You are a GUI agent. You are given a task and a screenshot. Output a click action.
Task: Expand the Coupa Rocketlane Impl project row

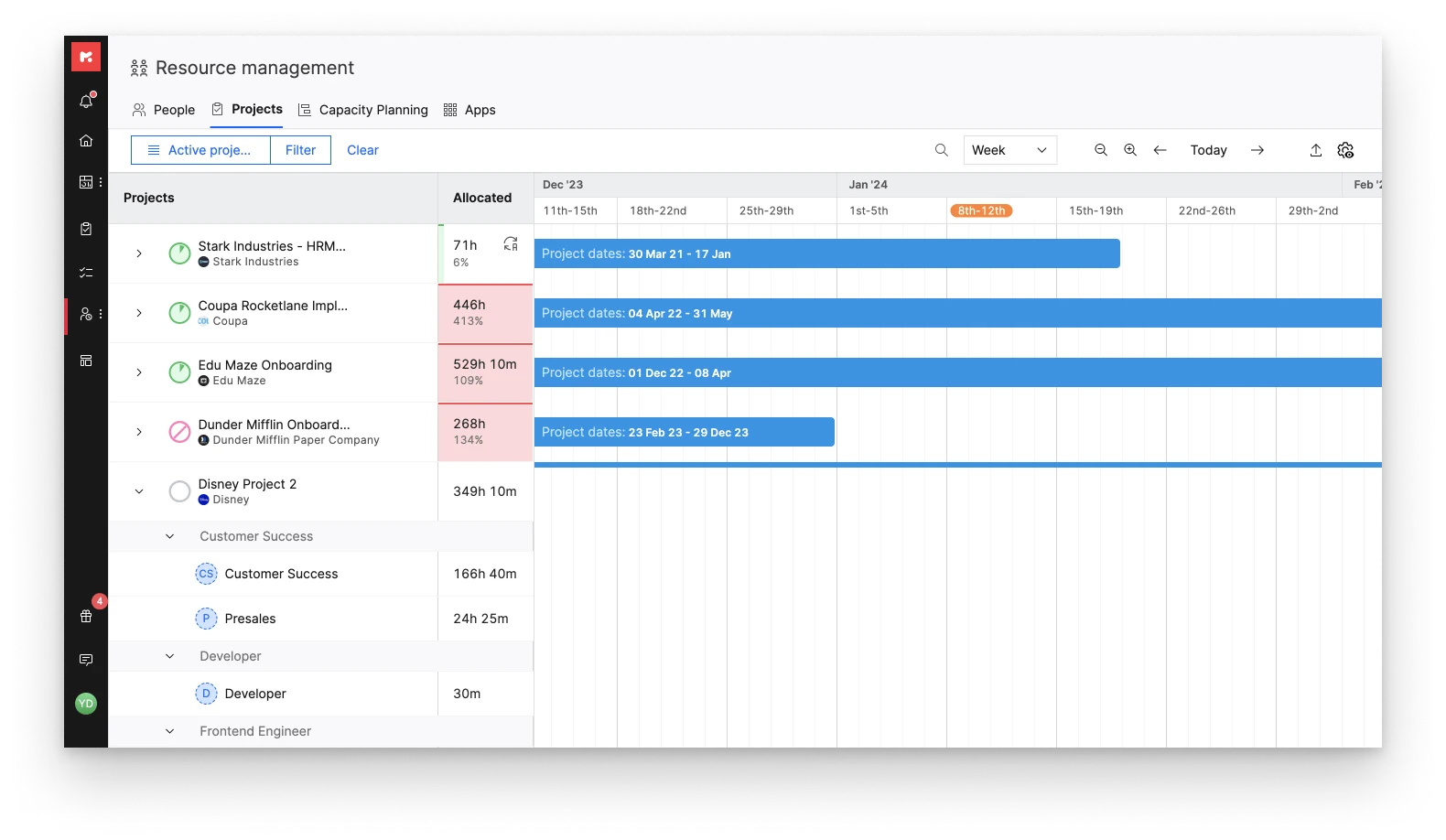click(x=139, y=313)
